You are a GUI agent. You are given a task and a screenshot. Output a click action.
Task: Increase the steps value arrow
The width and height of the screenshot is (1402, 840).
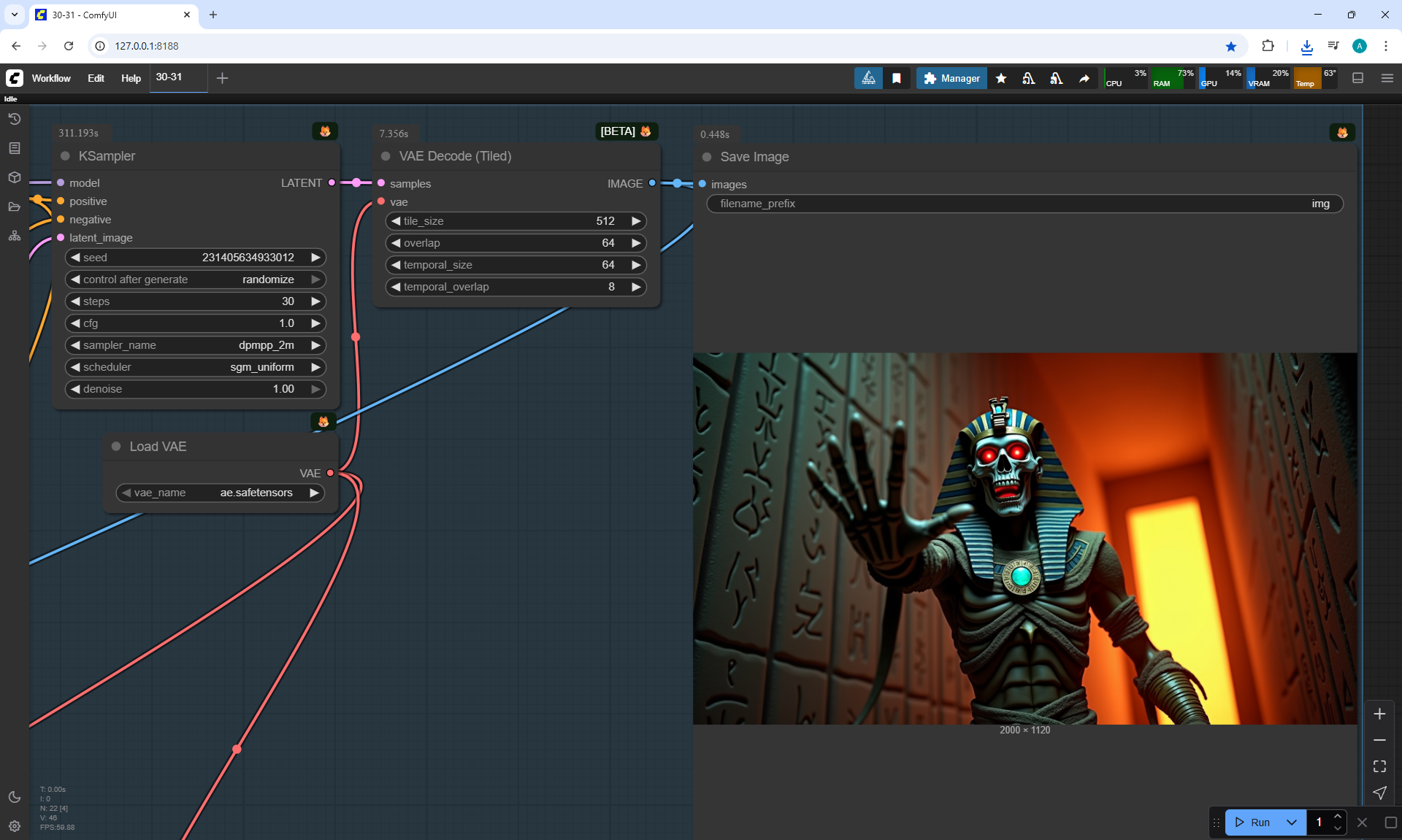point(315,301)
